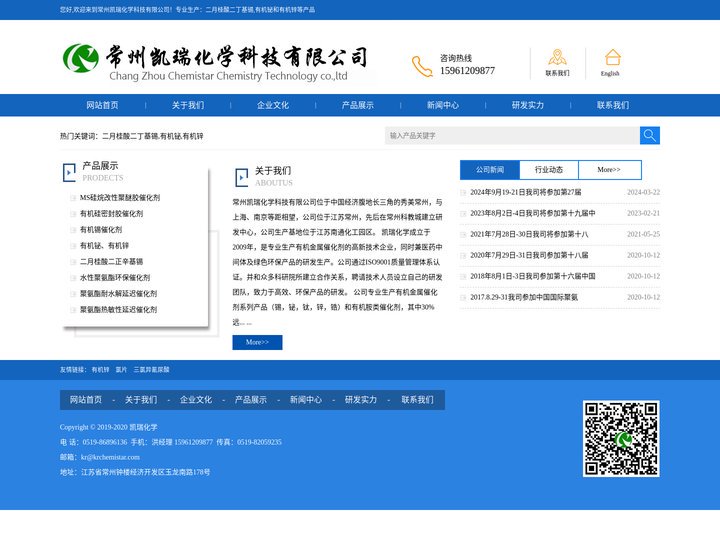
Task: Click the date 2024-03-22 in news list
Action: pyautogui.click(x=643, y=192)
